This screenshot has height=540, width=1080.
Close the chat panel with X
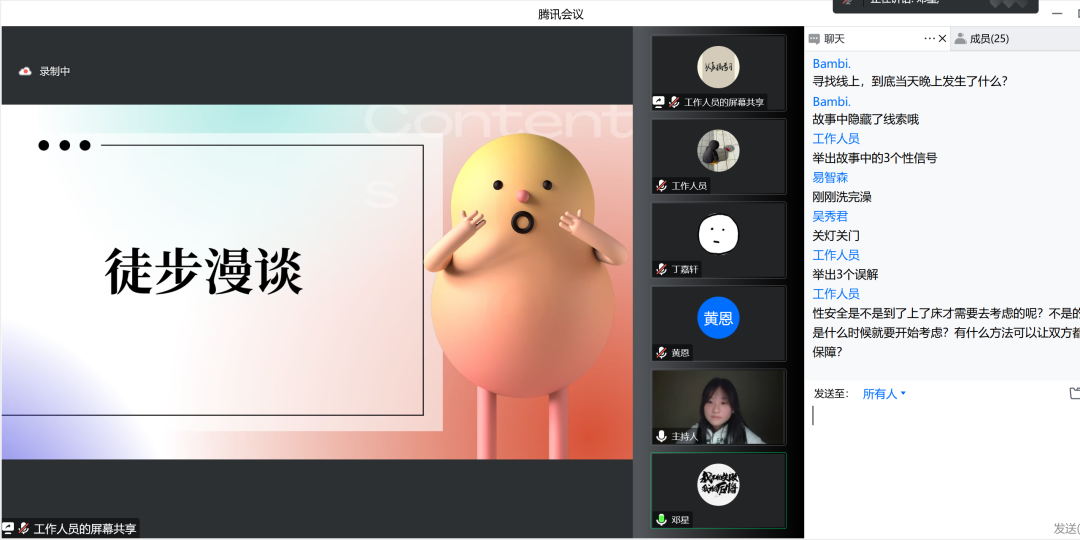pos(942,39)
